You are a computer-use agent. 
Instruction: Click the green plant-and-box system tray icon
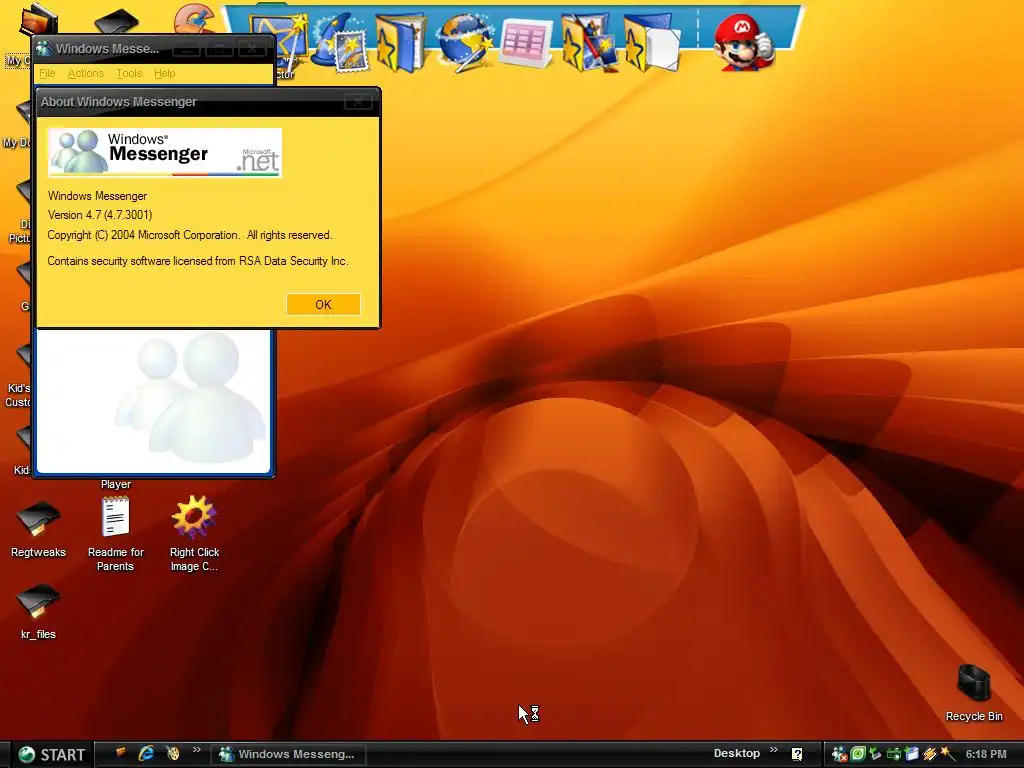(875, 754)
